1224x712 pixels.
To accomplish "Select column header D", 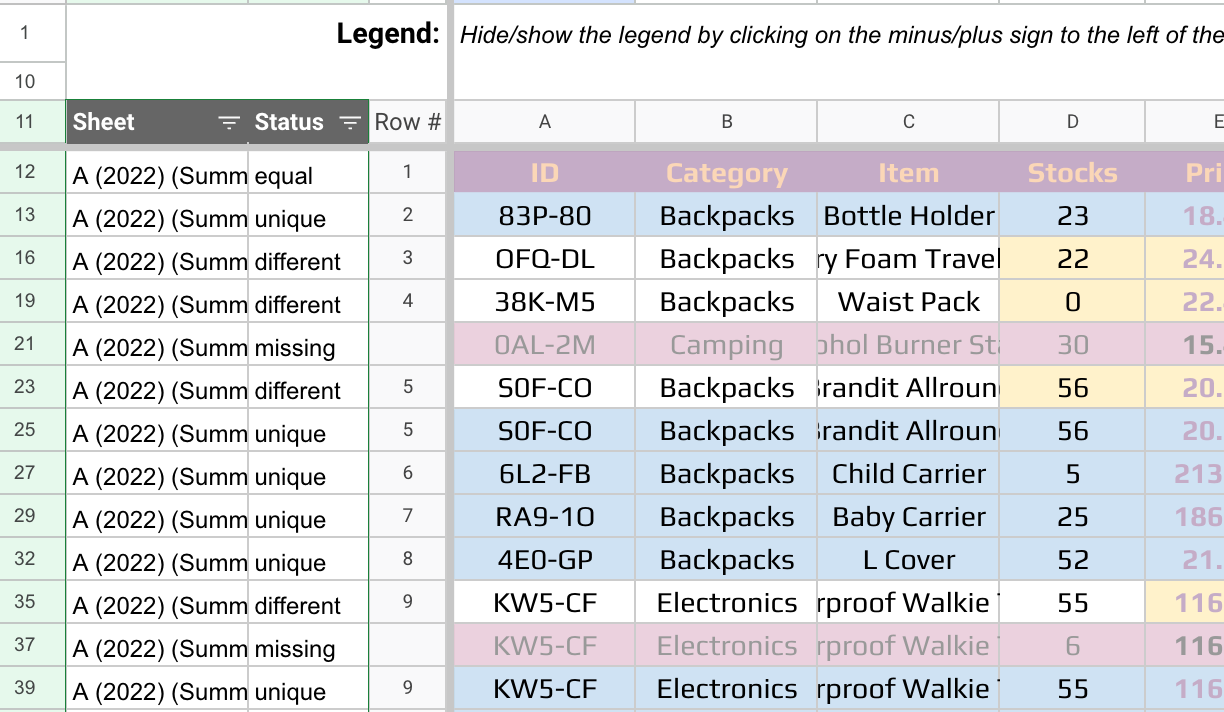I will click(x=1071, y=121).
